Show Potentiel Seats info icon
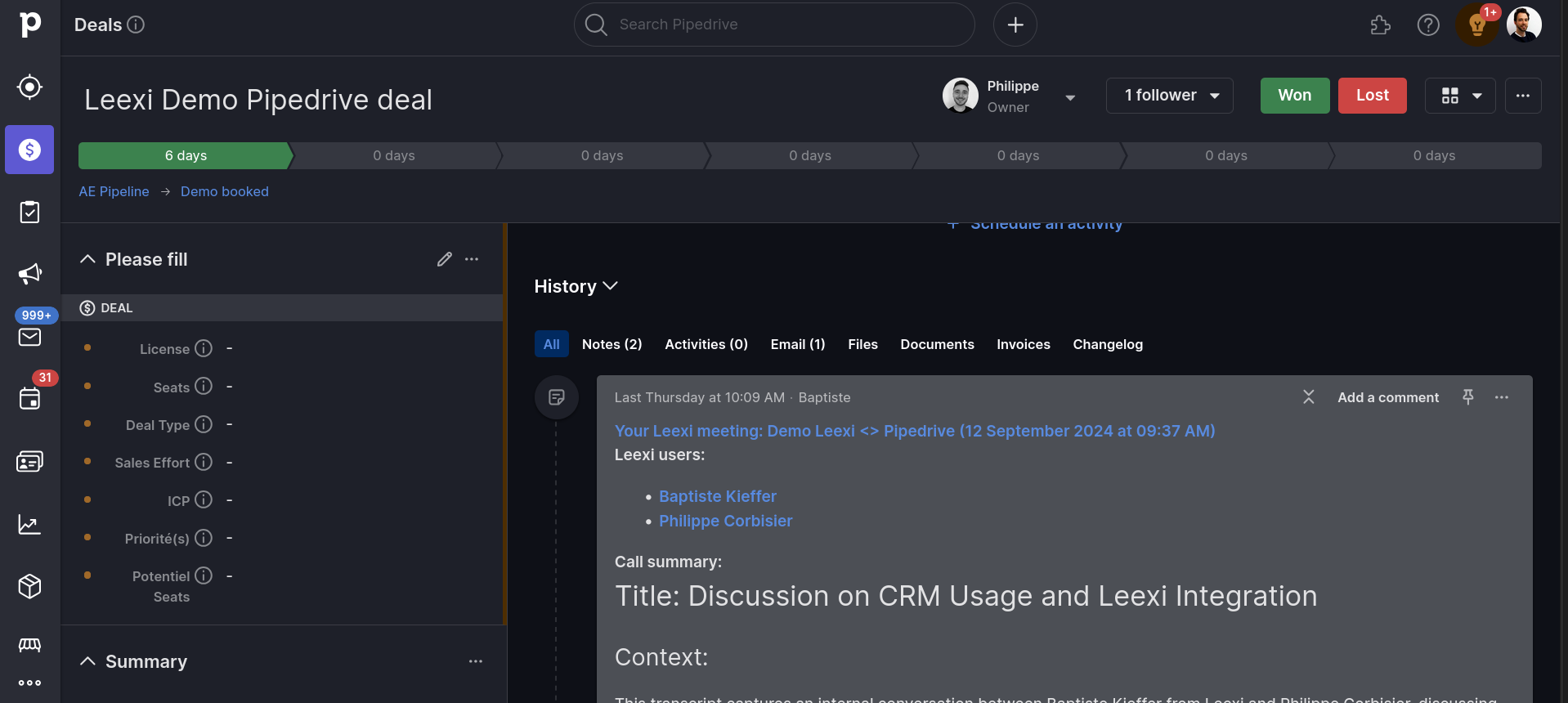The width and height of the screenshot is (1568, 703). 204,575
